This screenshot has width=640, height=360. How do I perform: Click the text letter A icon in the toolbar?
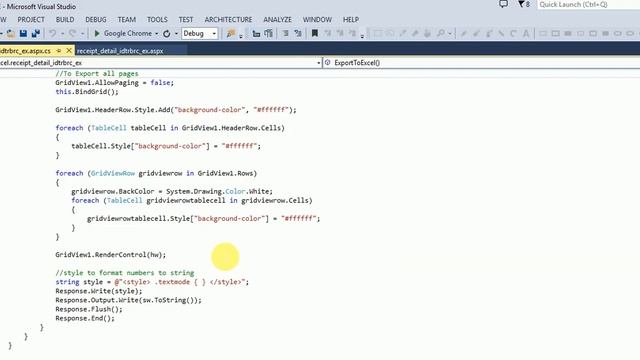point(526,33)
